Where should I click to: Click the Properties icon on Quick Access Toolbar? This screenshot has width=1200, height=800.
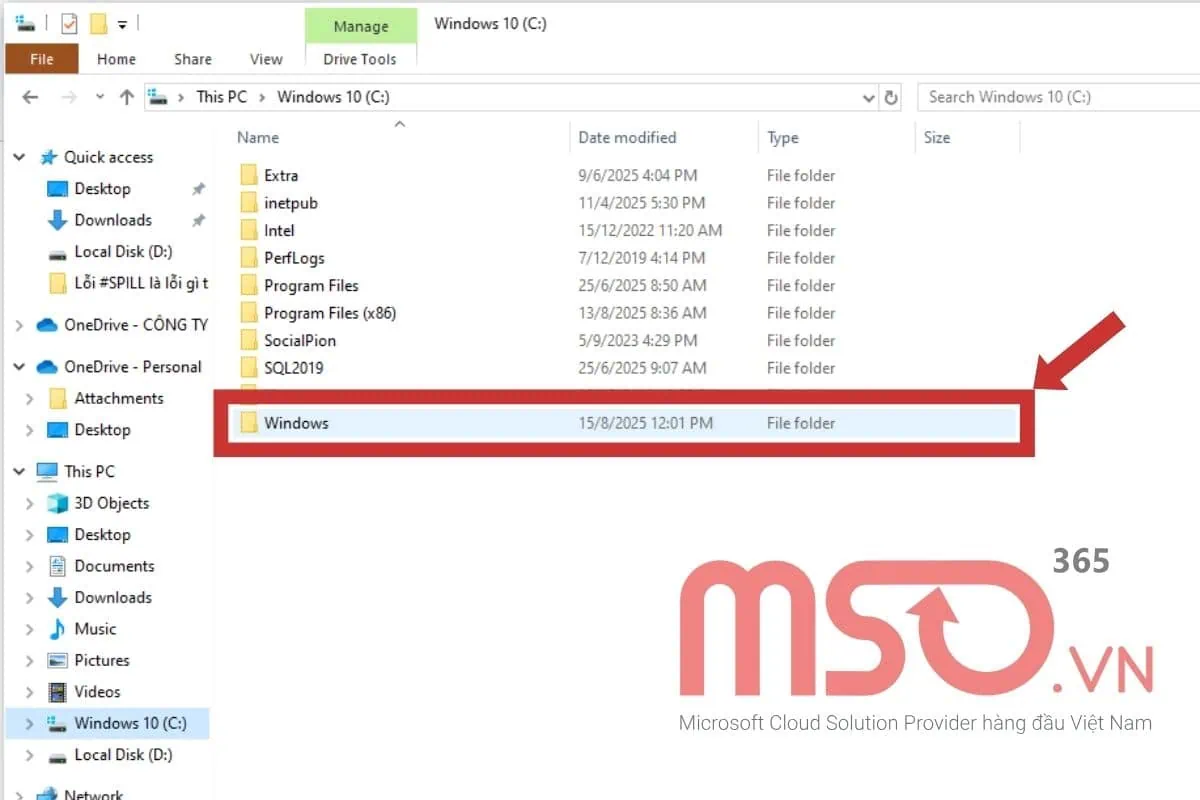pyautogui.click(x=69, y=23)
